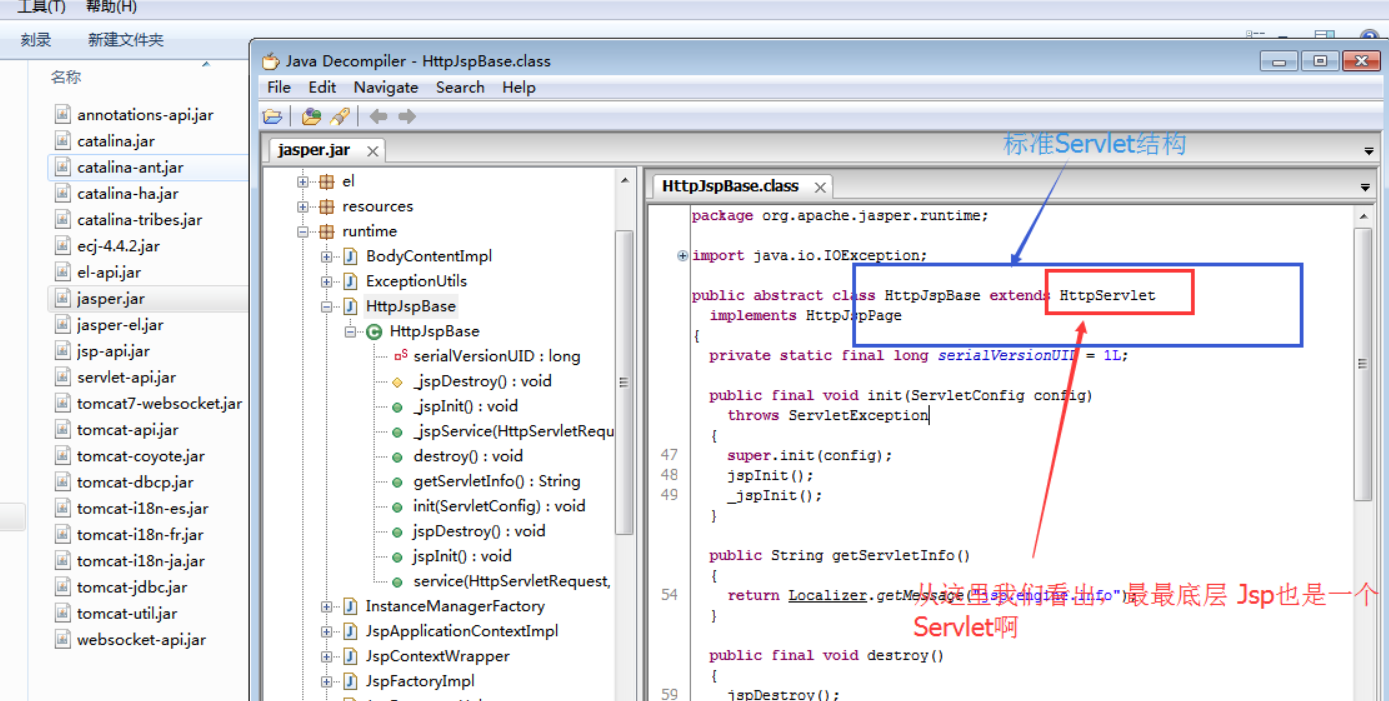This screenshot has width=1389, height=701.
Task: Click the resources package icon
Action: click(x=326, y=207)
